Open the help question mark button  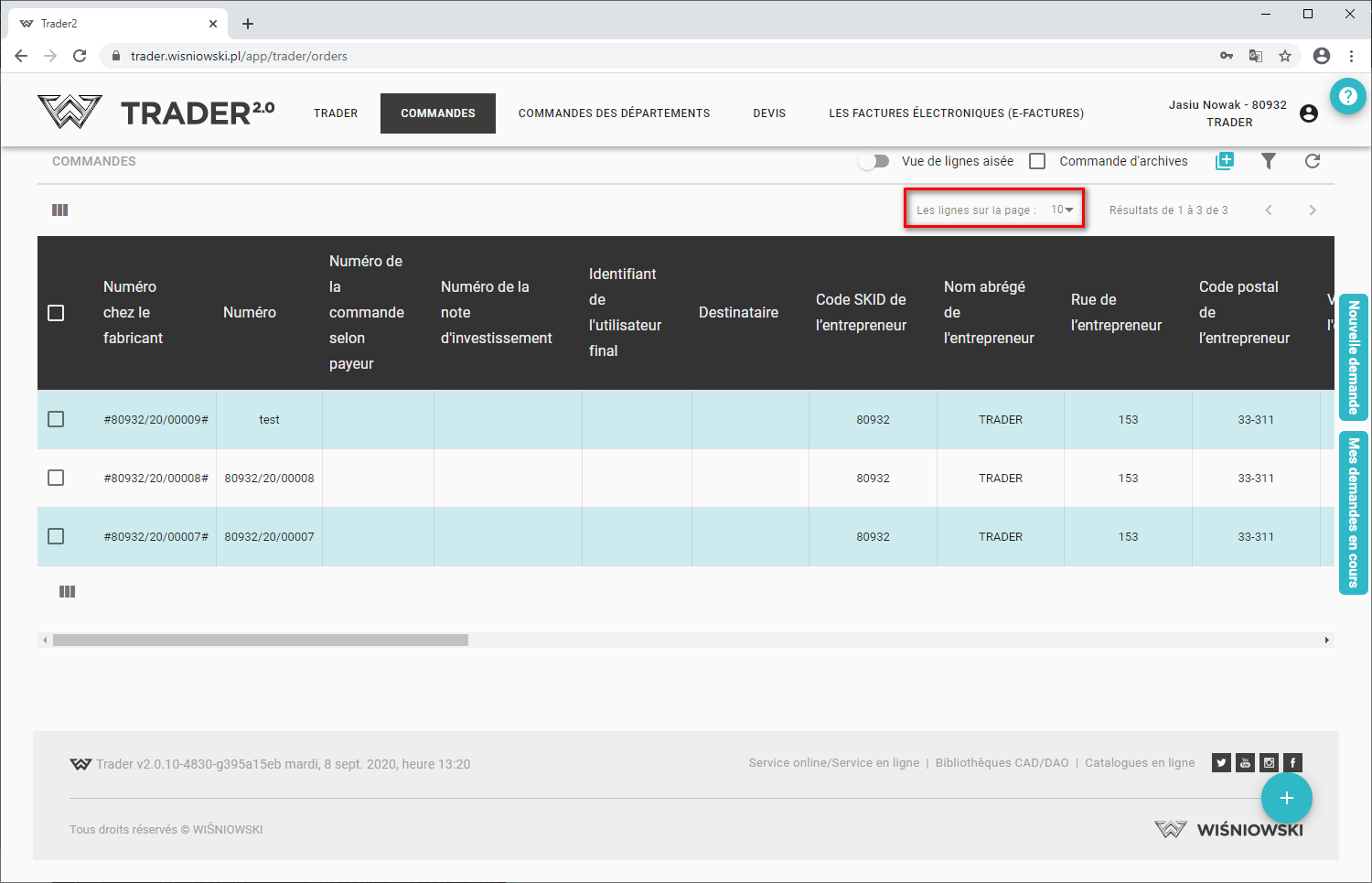pos(1347,96)
